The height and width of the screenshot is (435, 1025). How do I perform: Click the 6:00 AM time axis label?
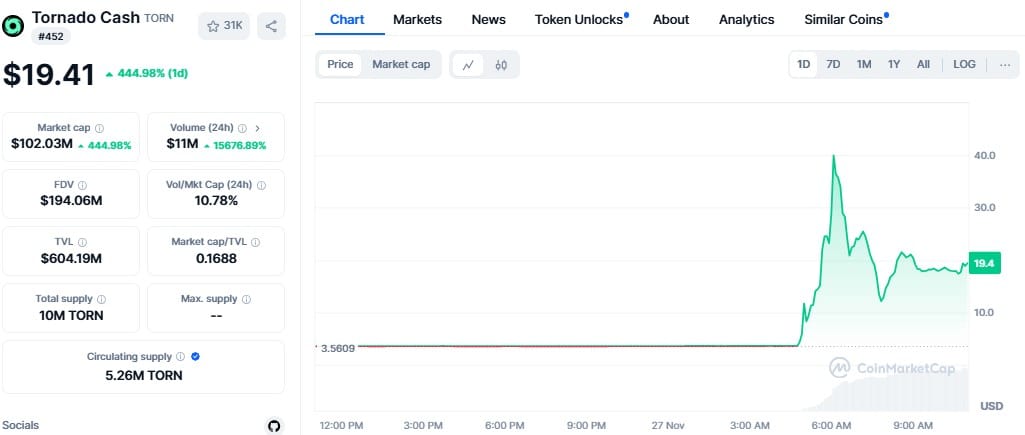(831, 426)
